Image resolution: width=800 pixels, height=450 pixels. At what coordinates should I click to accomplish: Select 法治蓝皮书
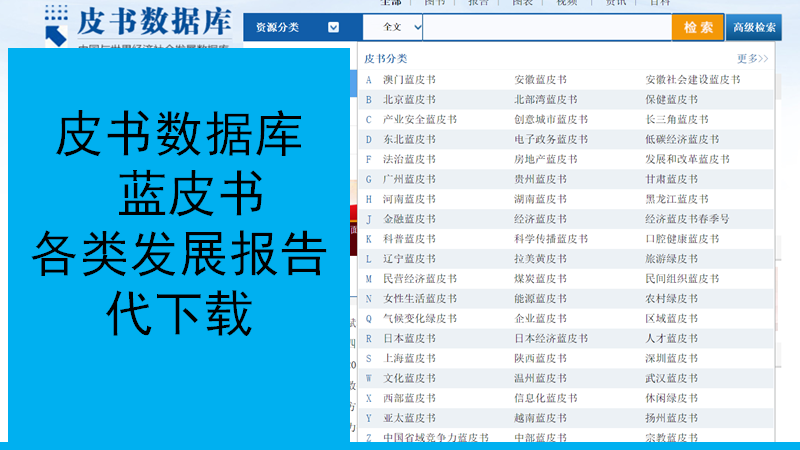pos(409,159)
